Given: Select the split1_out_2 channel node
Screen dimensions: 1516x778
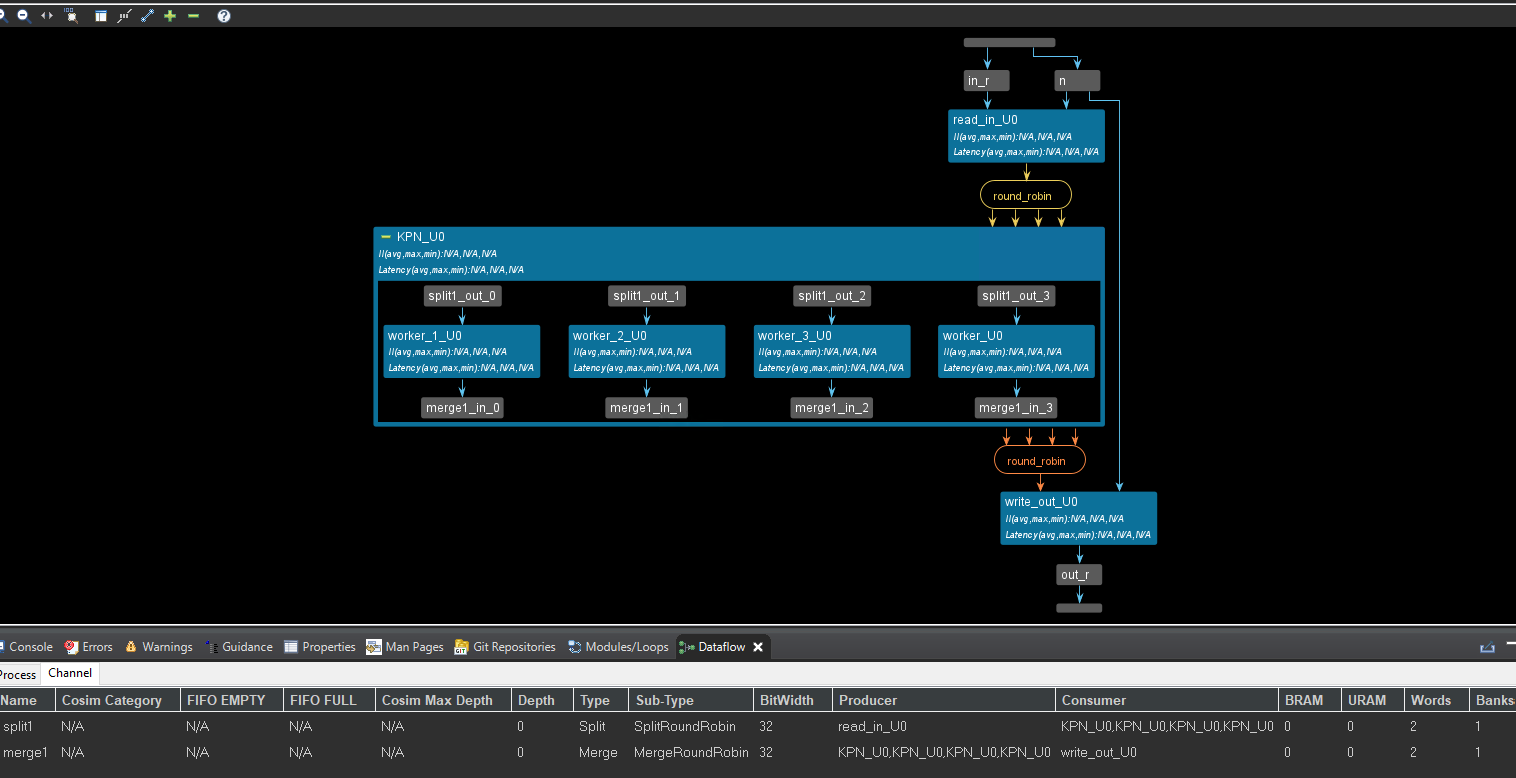Looking at the screenshot, I should [x=832, y=296].
